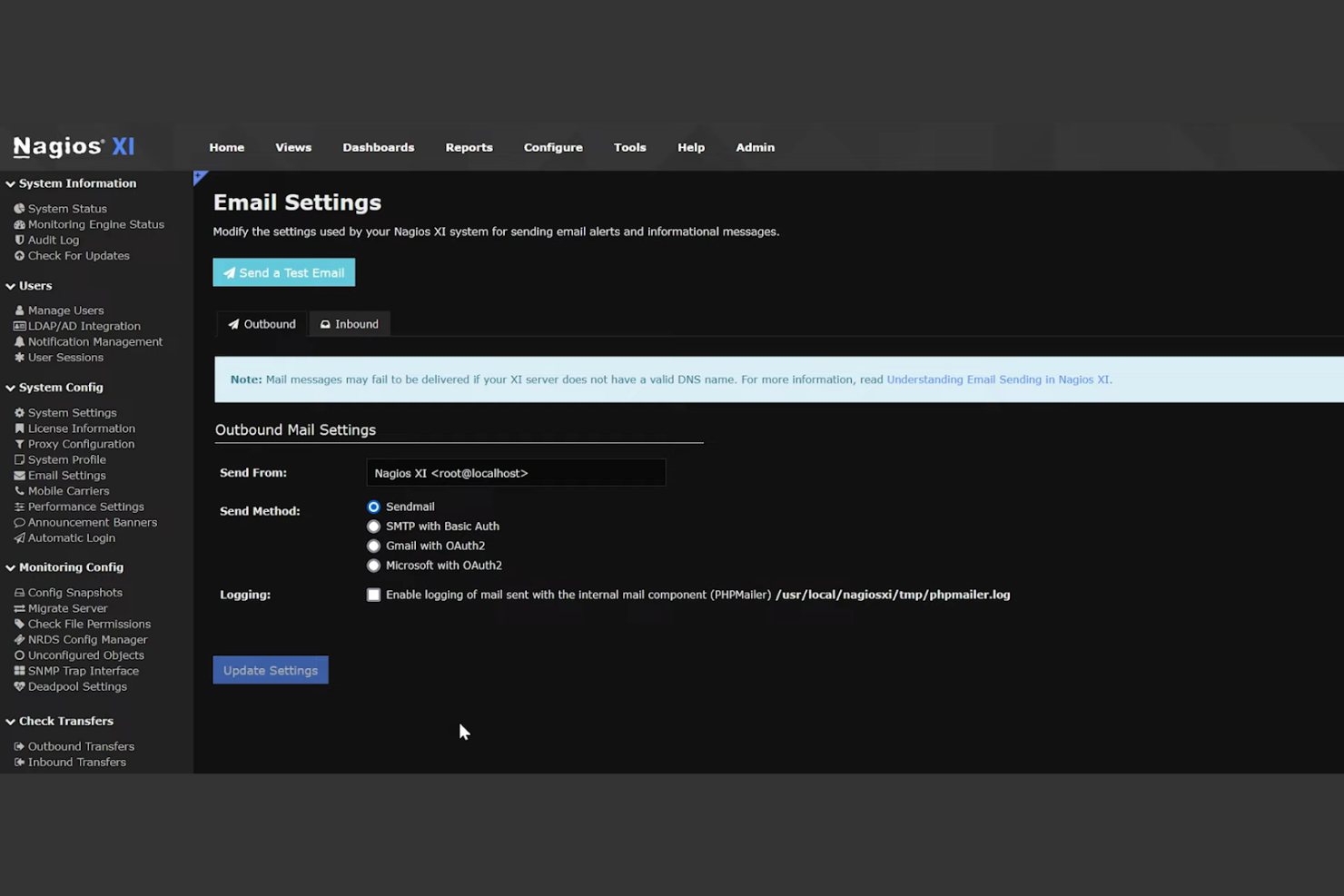Click inside the Send From field
Viewport: 1344px width, 896px height.
point(515,473)
